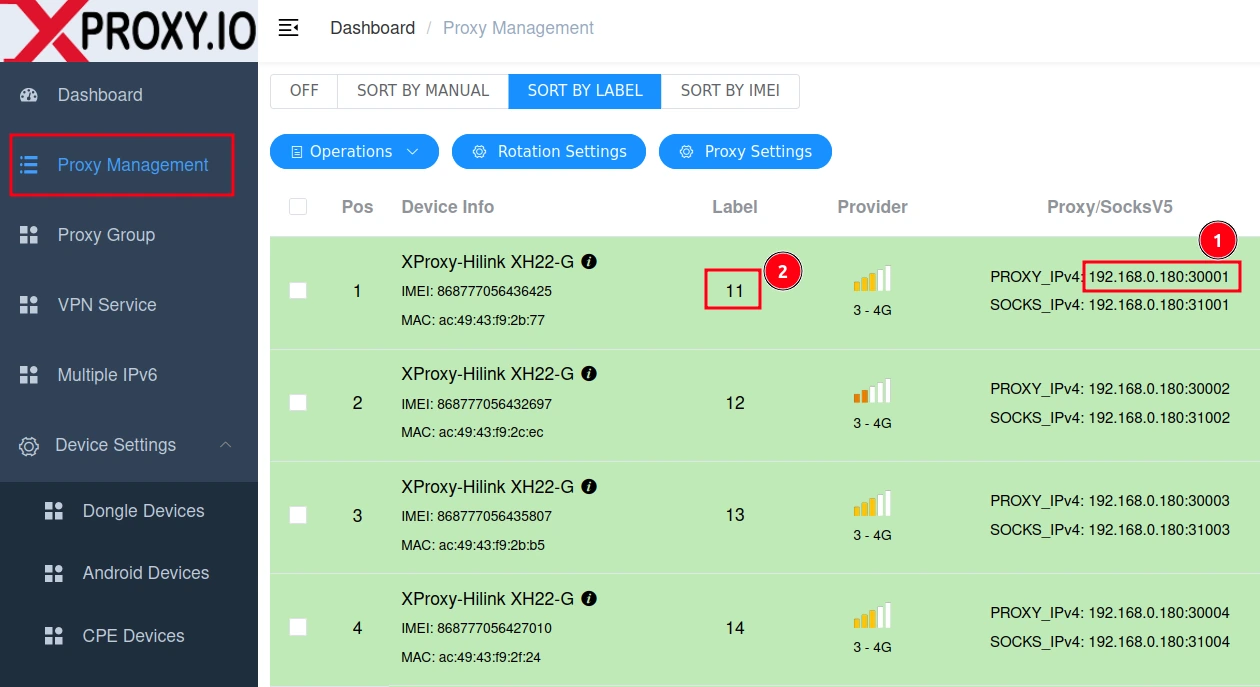Click the Device Info column header
This screenshot has height=687, width=1260.
pos(448,207)
